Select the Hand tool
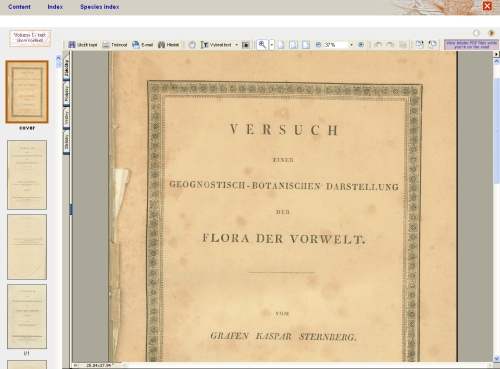 (x=192, y=45)
